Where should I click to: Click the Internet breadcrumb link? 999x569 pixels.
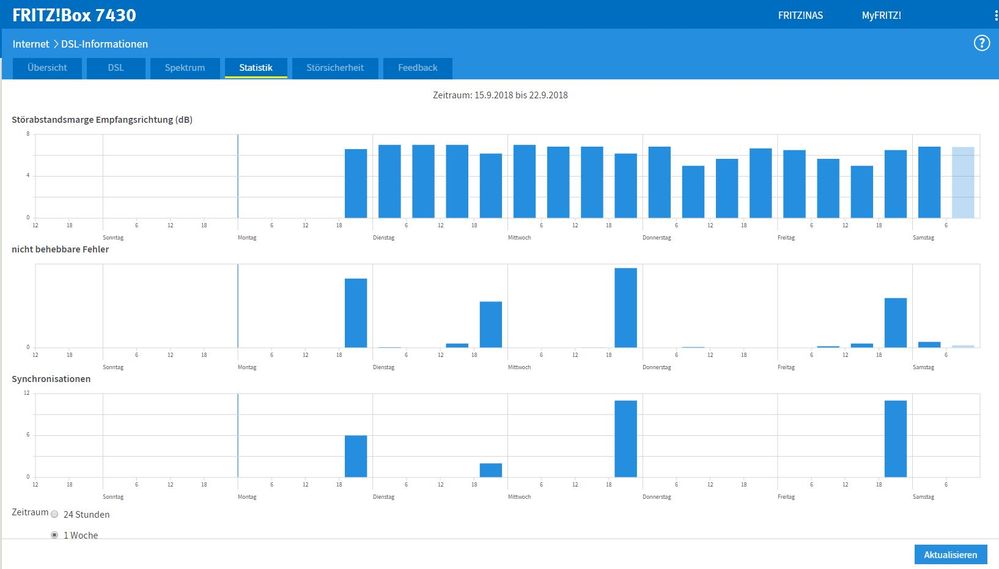tap(31, 44)
